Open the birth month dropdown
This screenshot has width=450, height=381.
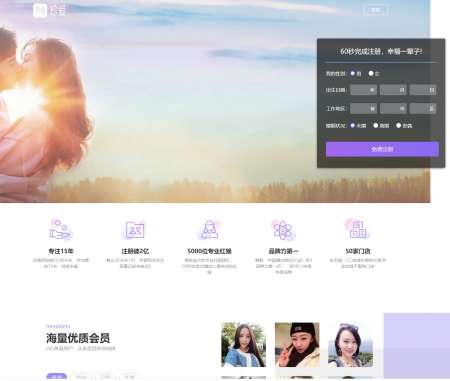[393, 90]
